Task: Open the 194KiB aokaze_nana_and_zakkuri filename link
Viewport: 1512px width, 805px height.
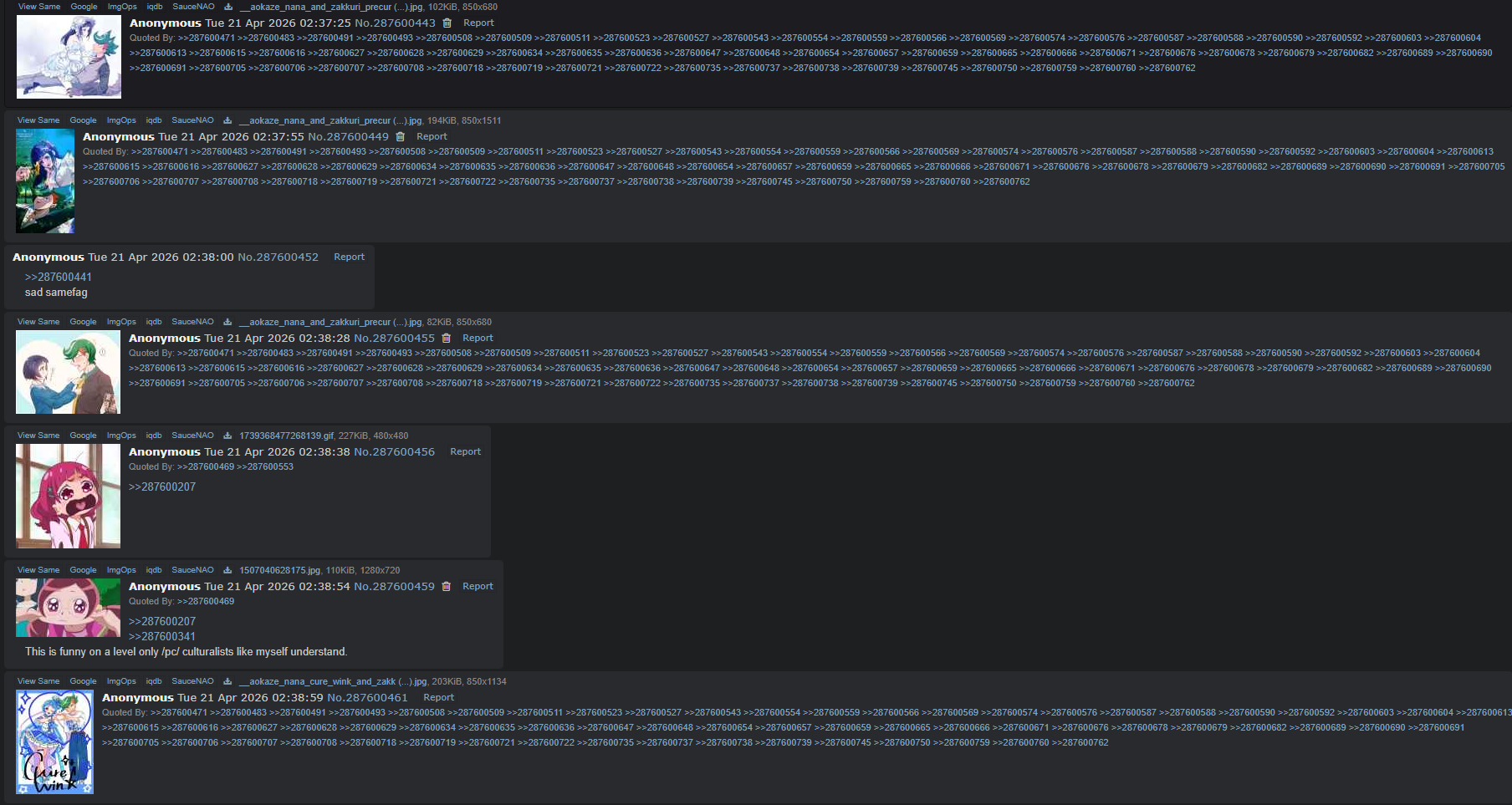Action: [330, 120]
